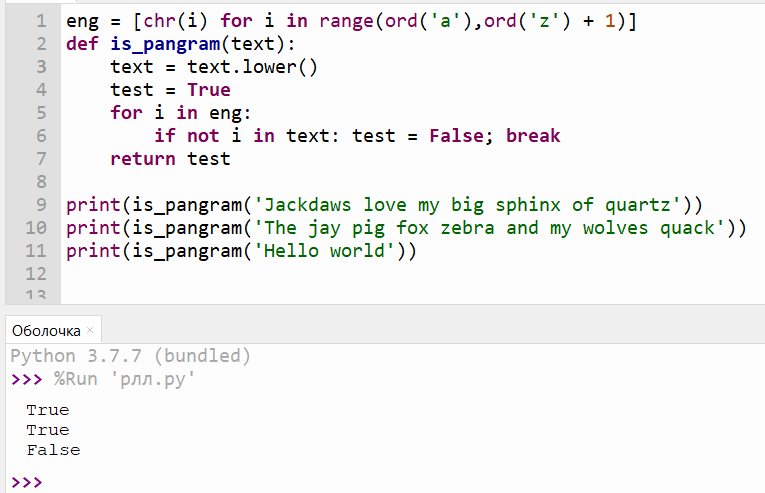
Task: Click the 'Hello world' string on line 11
Action: (322, 251)
